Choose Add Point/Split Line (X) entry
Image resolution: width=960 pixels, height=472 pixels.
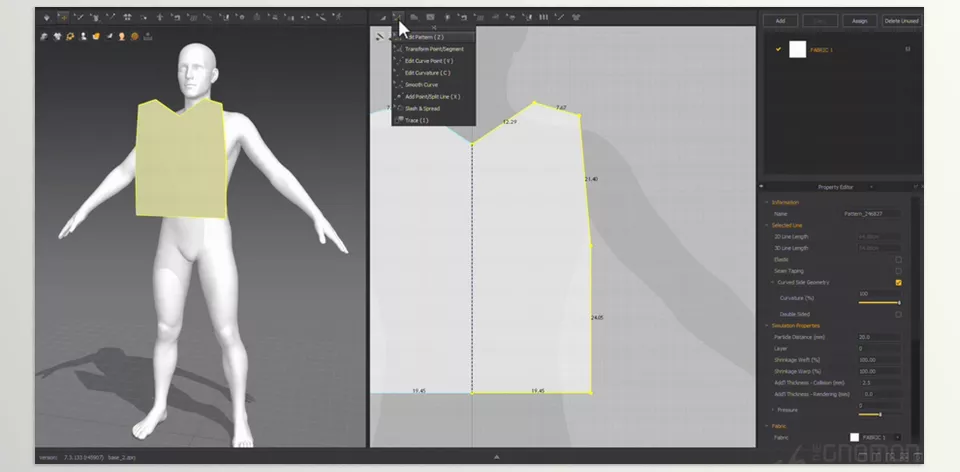pos(433,97)
